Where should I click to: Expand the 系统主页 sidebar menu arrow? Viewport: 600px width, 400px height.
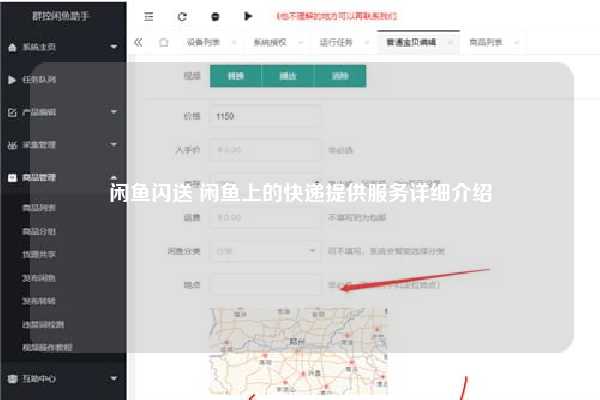(x=114, y=47)
